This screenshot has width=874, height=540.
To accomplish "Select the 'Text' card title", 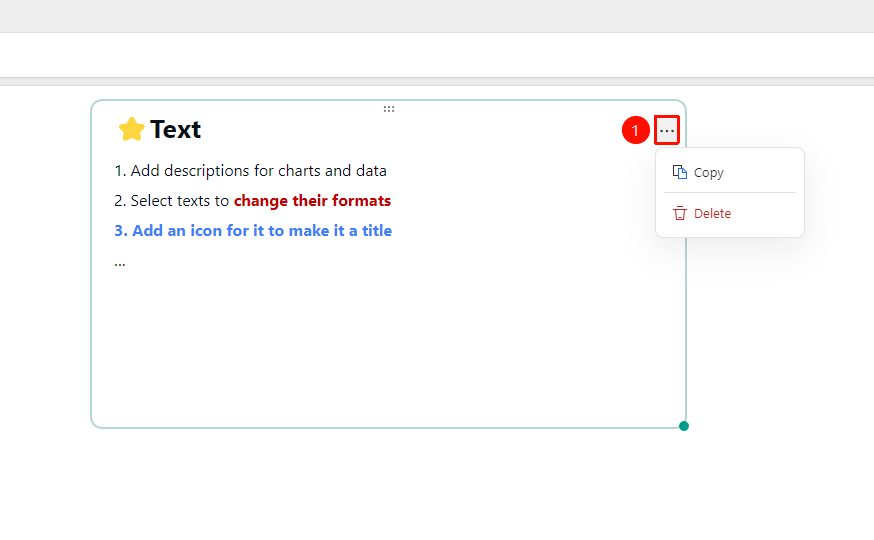I will tap(175, 129).
